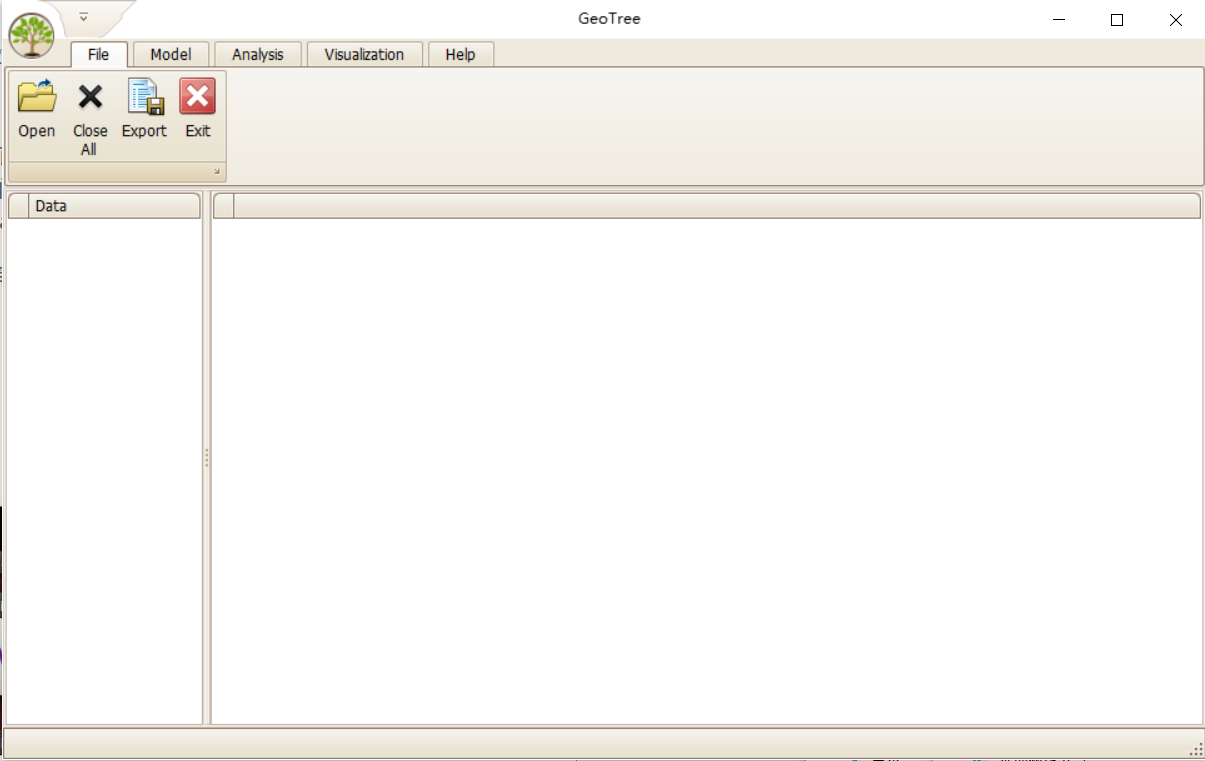Click the File ribbon group dialog launcher
The height and width of the screenshot is (761, 1205).
(x=216, y=172)
